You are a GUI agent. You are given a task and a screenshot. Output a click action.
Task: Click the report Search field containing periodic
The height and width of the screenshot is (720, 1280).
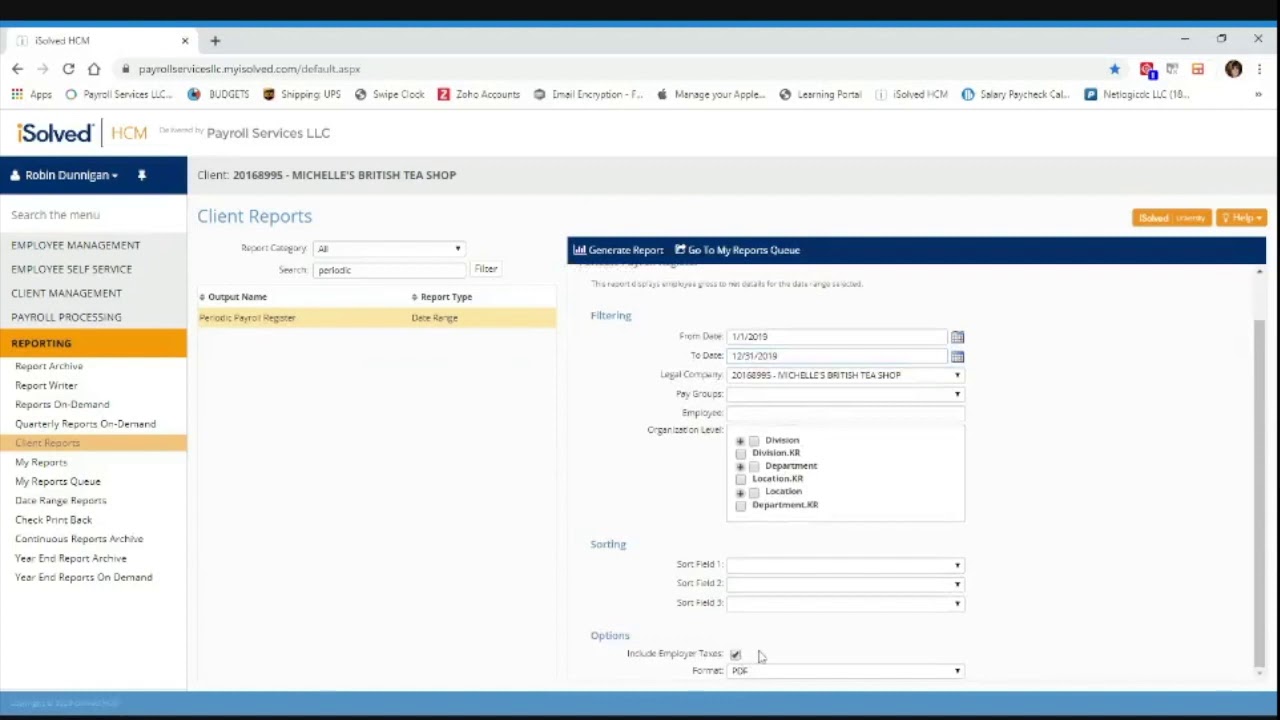coord(390,270)
